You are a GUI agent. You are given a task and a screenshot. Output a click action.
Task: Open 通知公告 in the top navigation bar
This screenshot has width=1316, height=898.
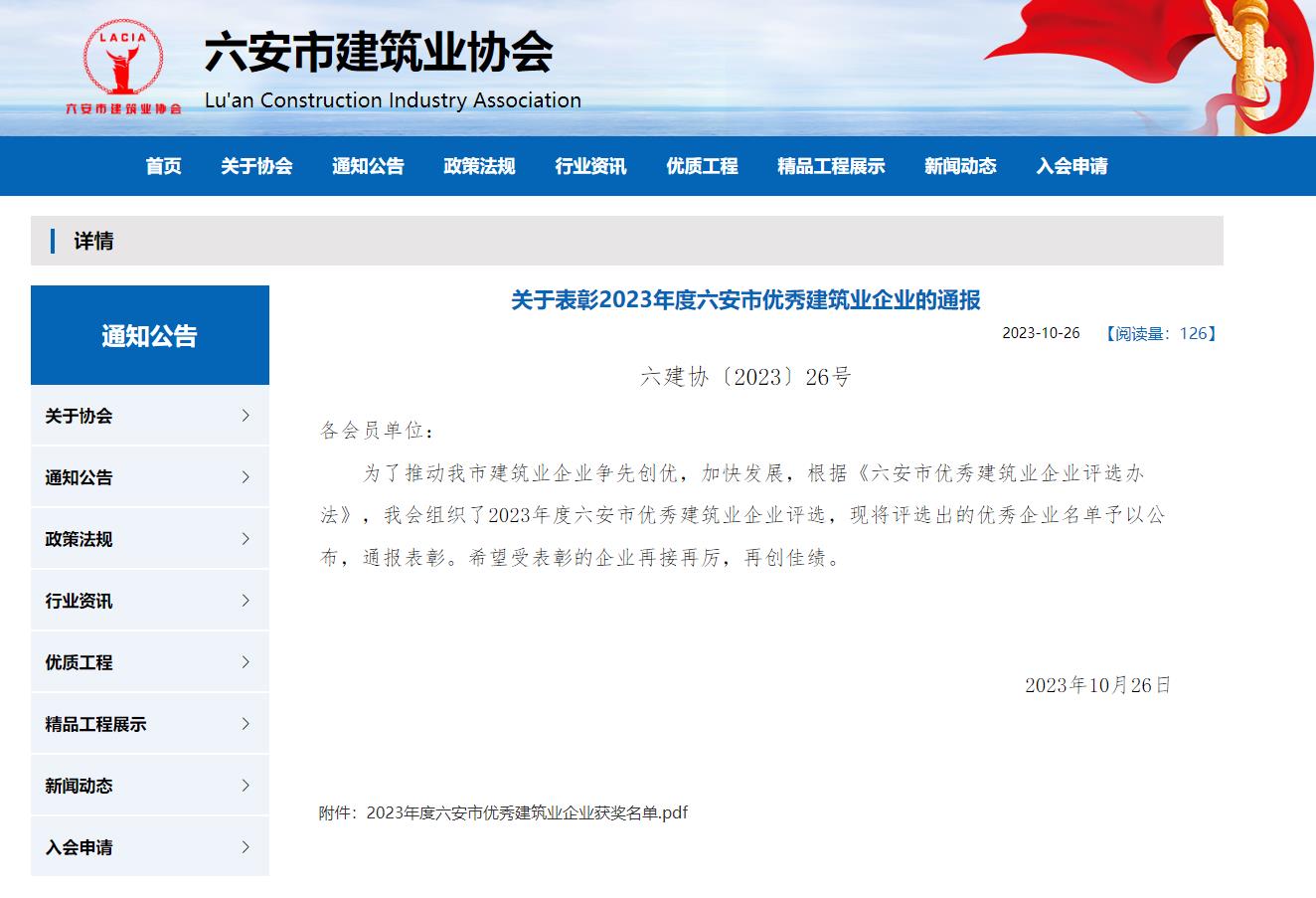pos(368,166)
